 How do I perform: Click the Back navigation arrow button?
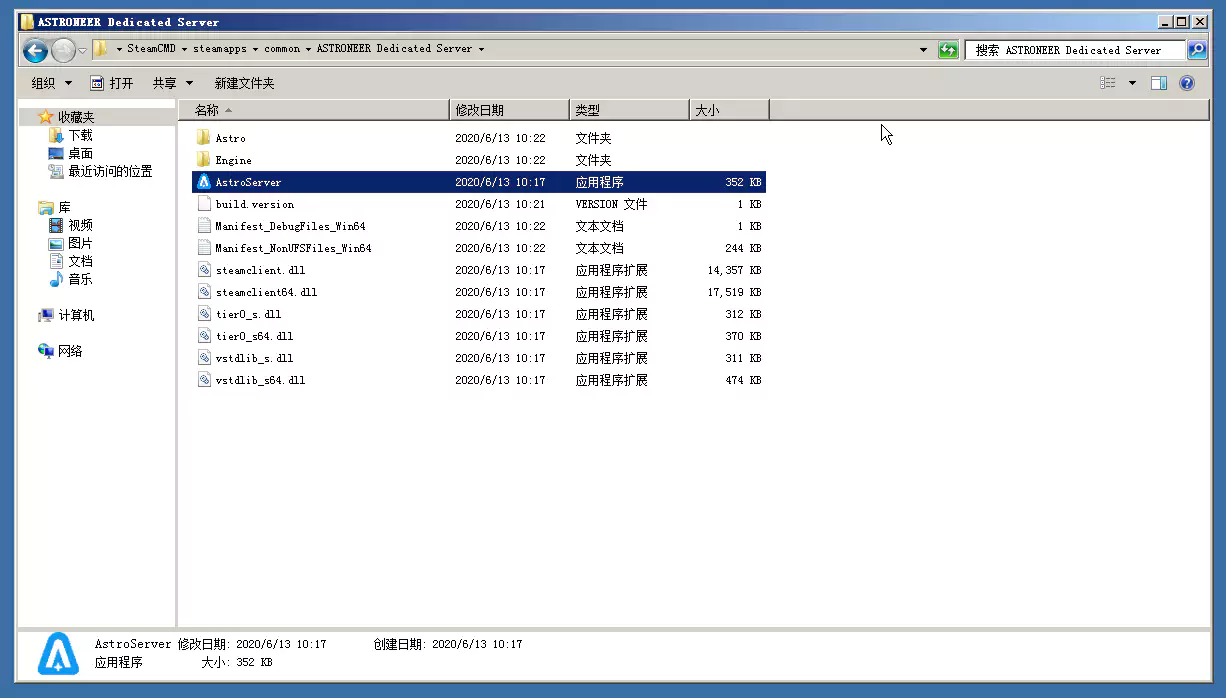pos(35,50)
